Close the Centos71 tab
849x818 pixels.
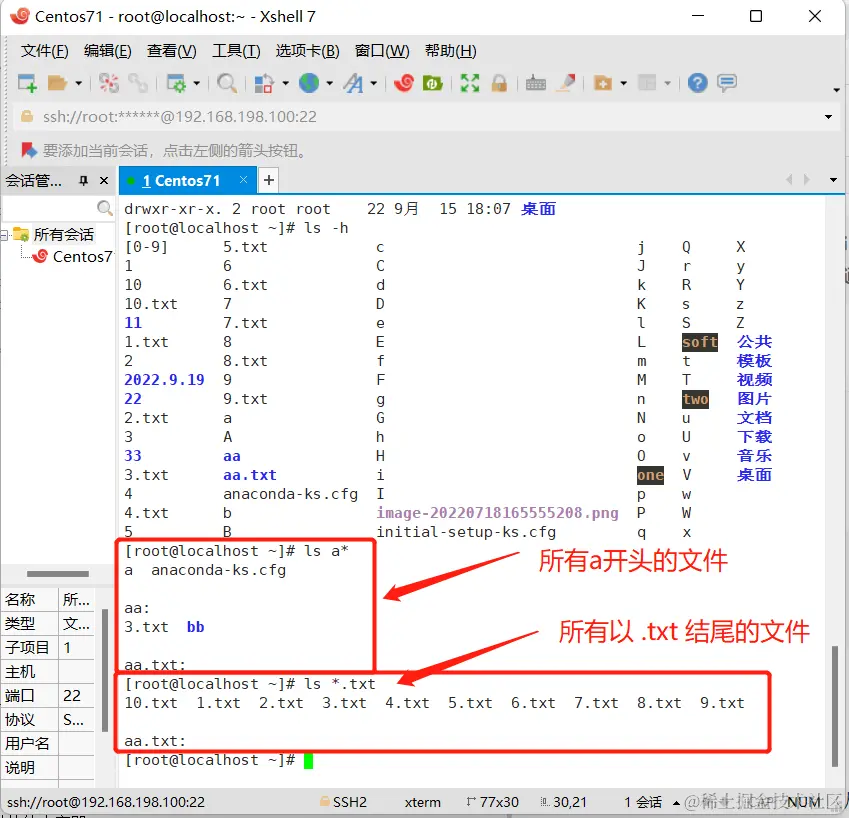[x=243, y=180]
